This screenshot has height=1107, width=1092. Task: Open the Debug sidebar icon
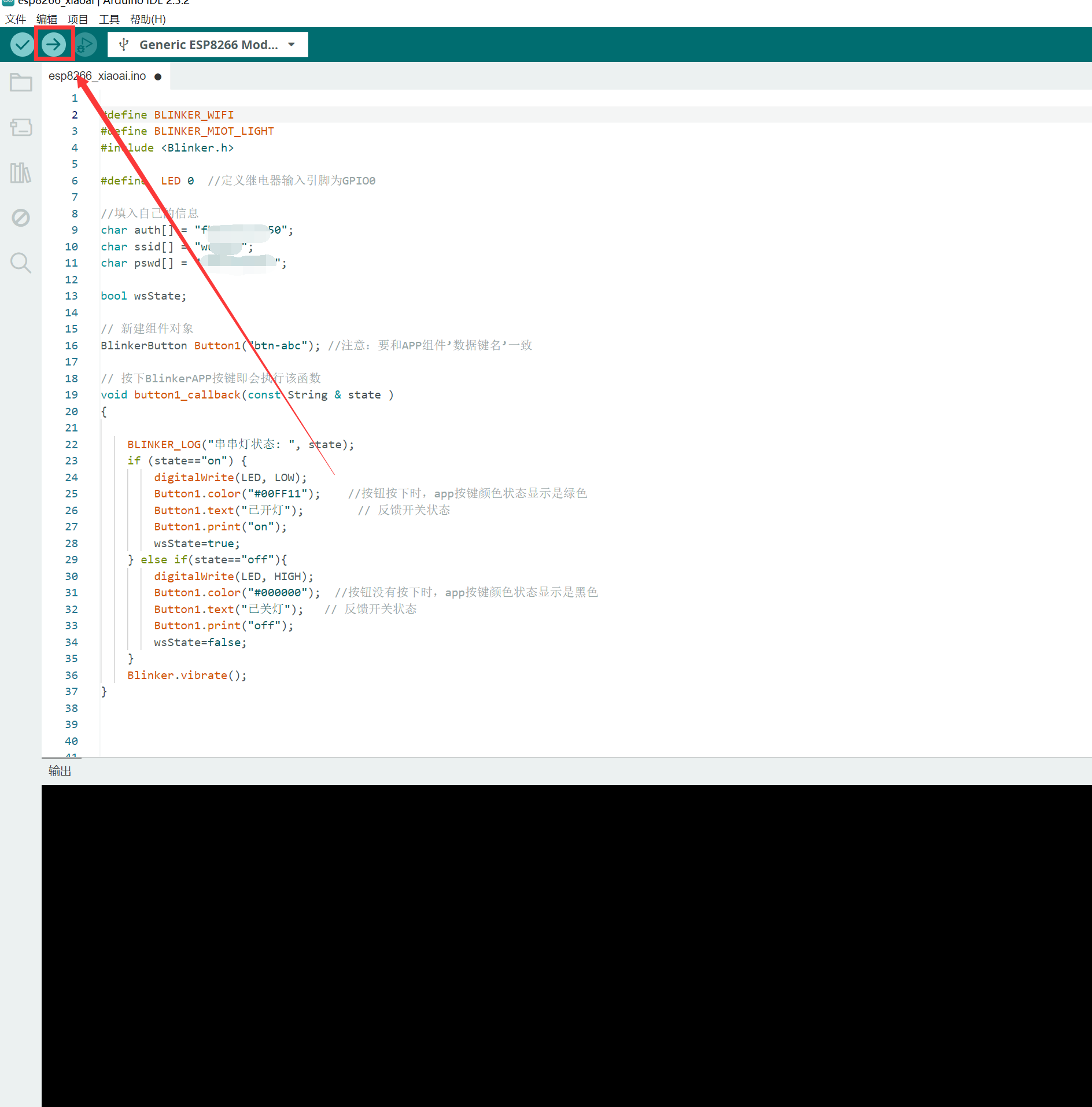[21, 218]
